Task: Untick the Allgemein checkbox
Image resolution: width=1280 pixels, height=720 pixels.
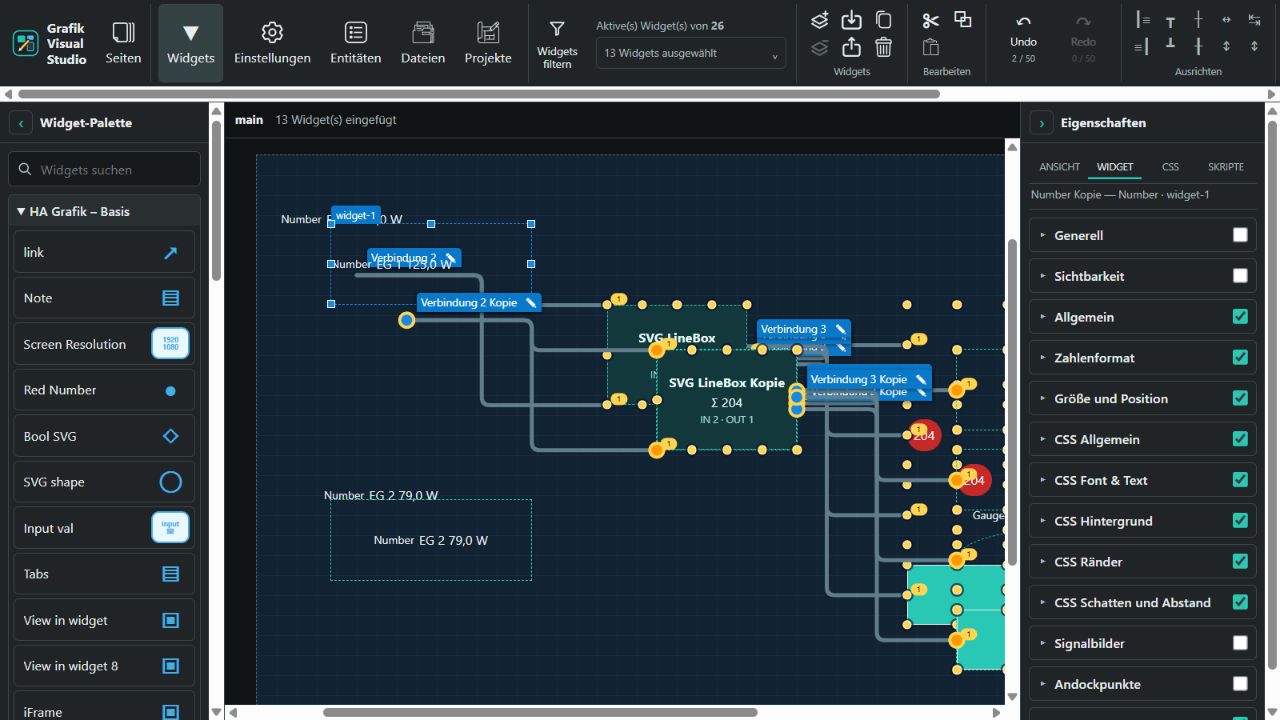Action: (x=1240, y=317)
